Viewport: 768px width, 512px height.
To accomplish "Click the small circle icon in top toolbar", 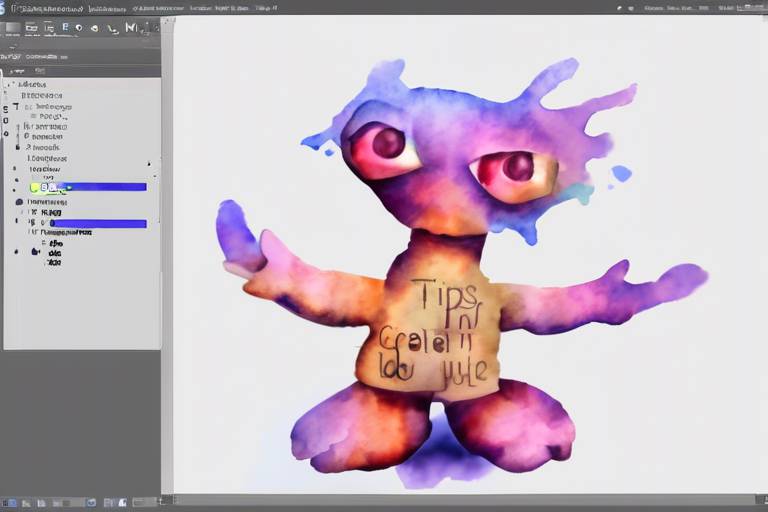I will 79,28.
